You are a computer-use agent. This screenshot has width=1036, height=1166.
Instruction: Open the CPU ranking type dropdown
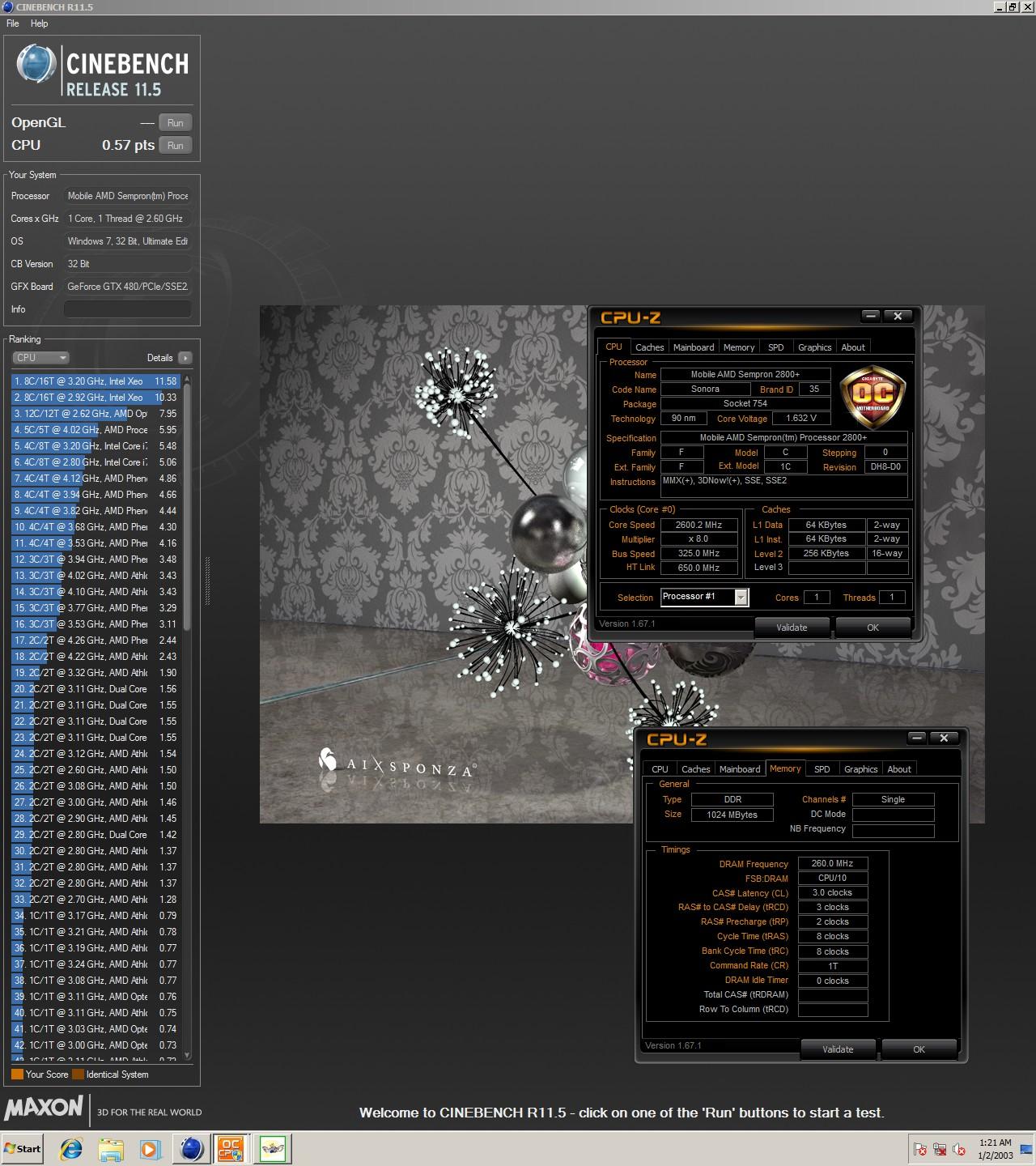(40, 357)
